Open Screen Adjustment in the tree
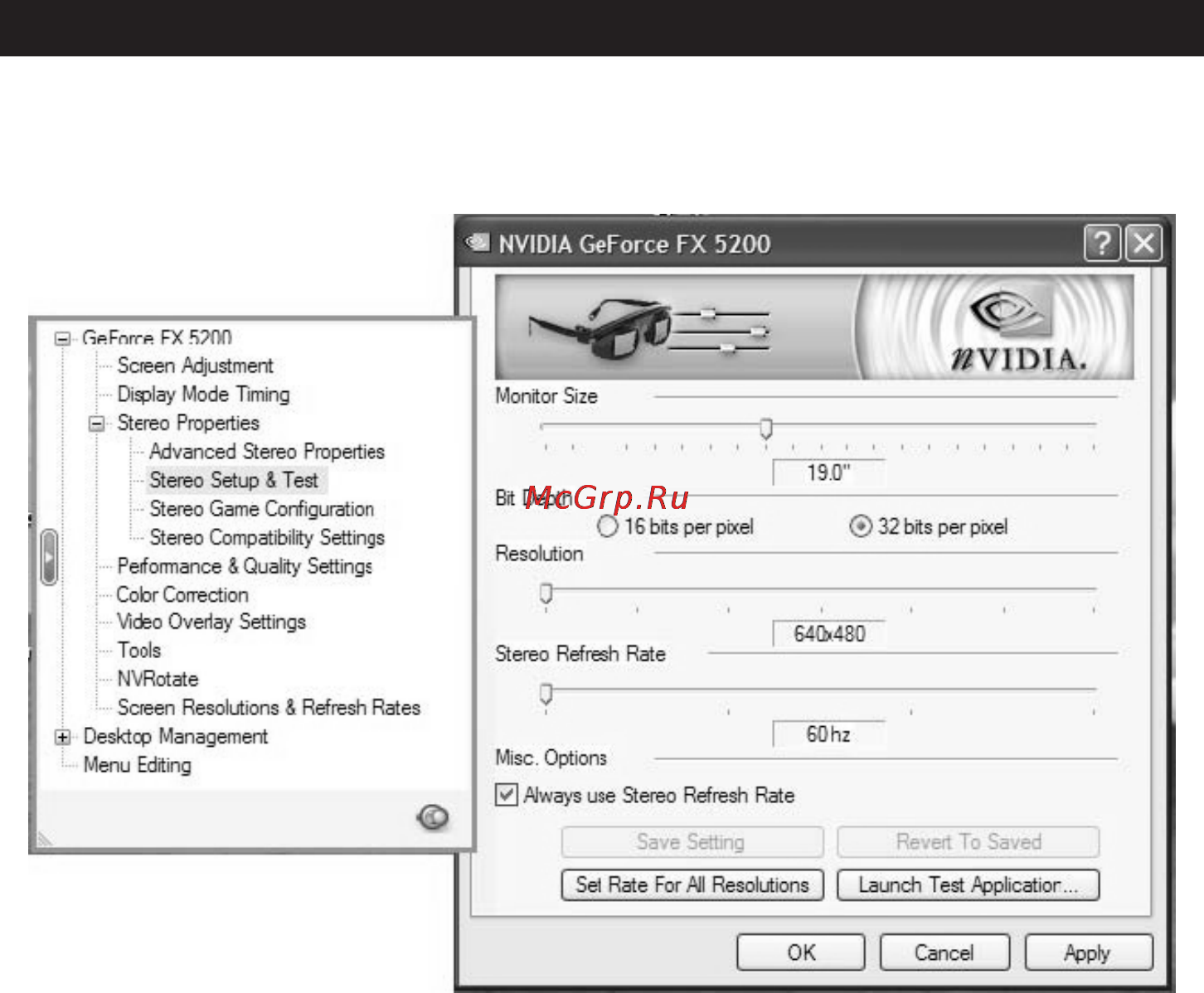This screenshot has height=993, width=1204. 195,366
